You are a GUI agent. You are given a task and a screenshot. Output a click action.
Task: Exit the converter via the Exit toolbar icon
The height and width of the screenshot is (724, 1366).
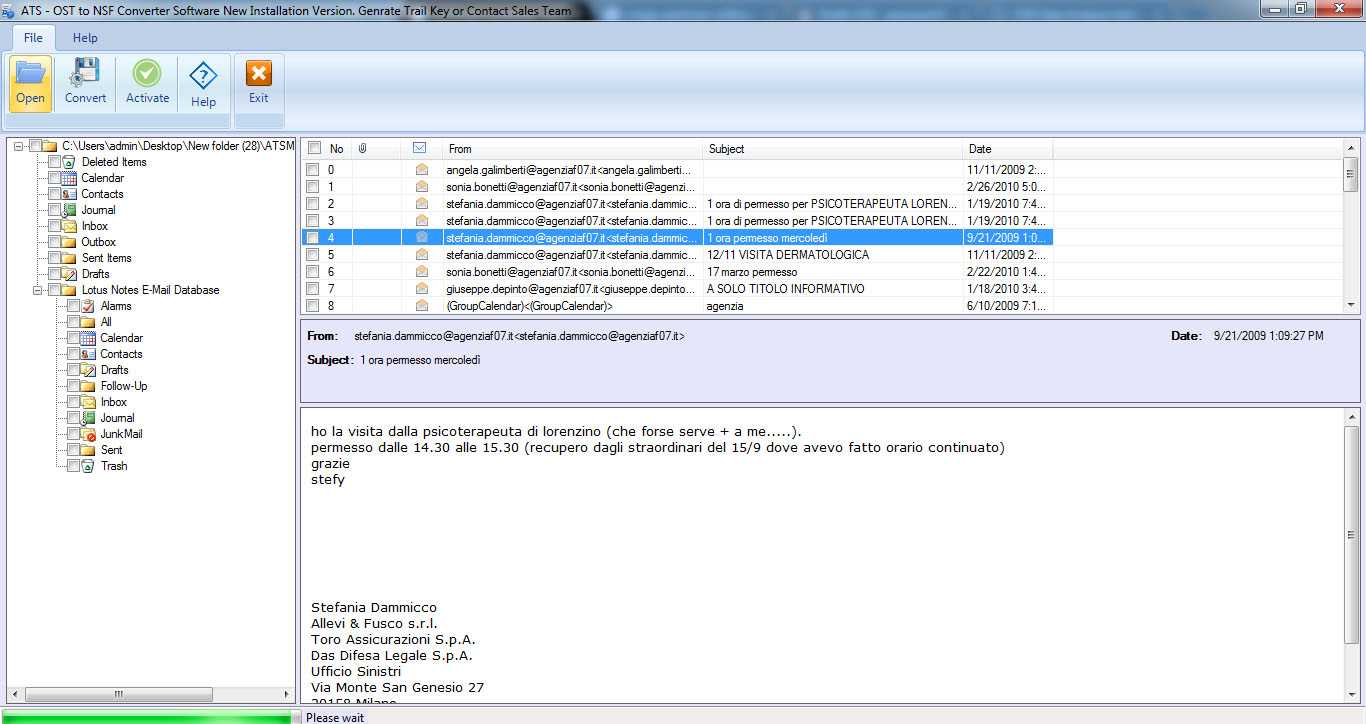(x=258, y=80)
